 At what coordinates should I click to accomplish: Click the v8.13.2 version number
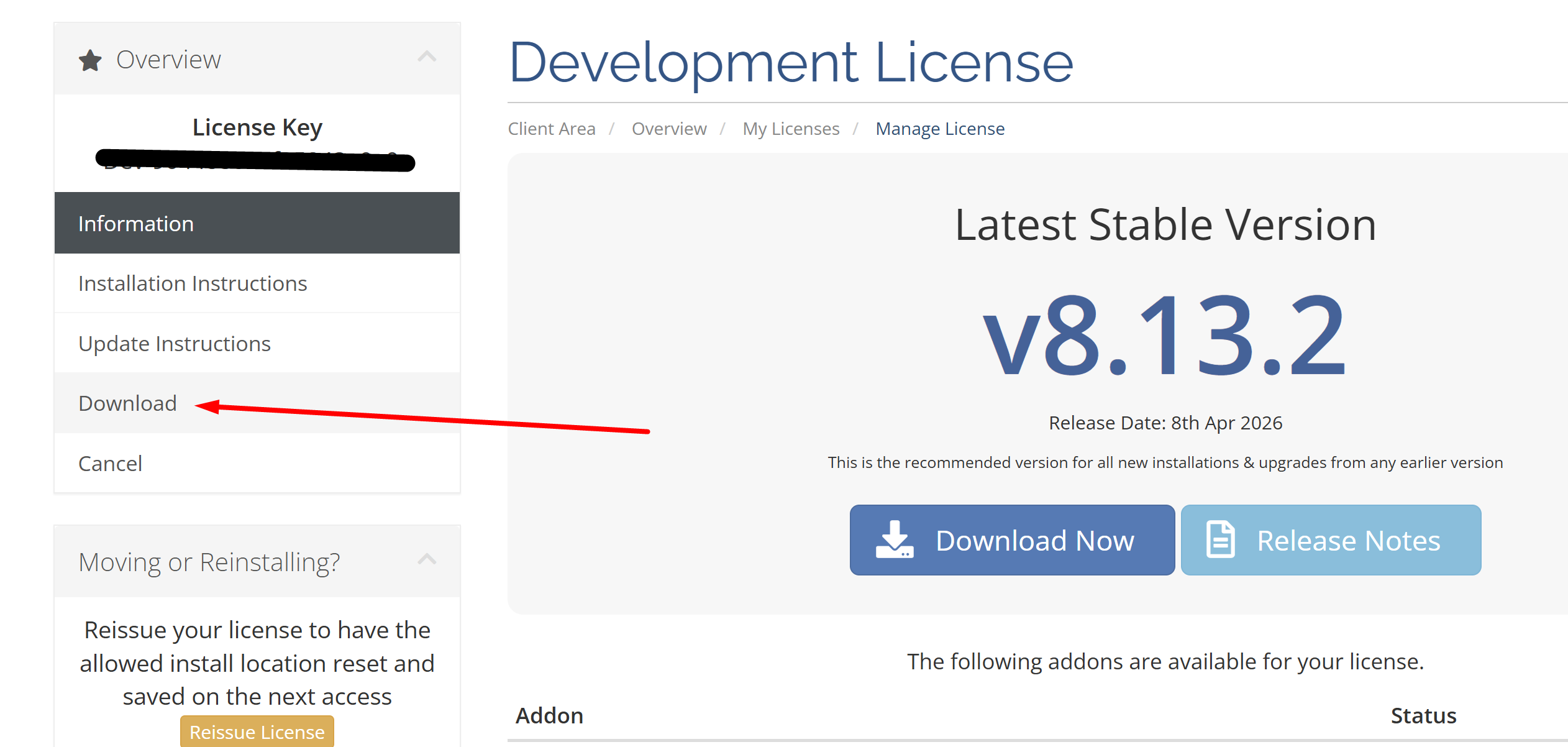[1164, 336]
